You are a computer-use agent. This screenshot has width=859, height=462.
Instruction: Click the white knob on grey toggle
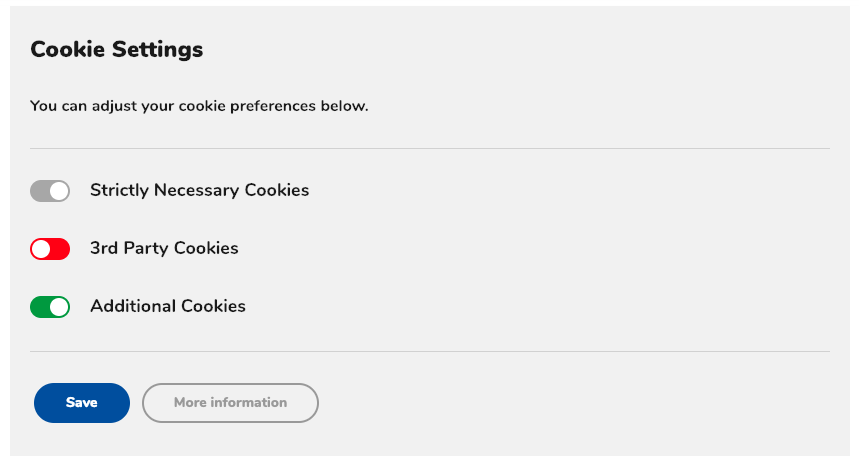point(59,191)
